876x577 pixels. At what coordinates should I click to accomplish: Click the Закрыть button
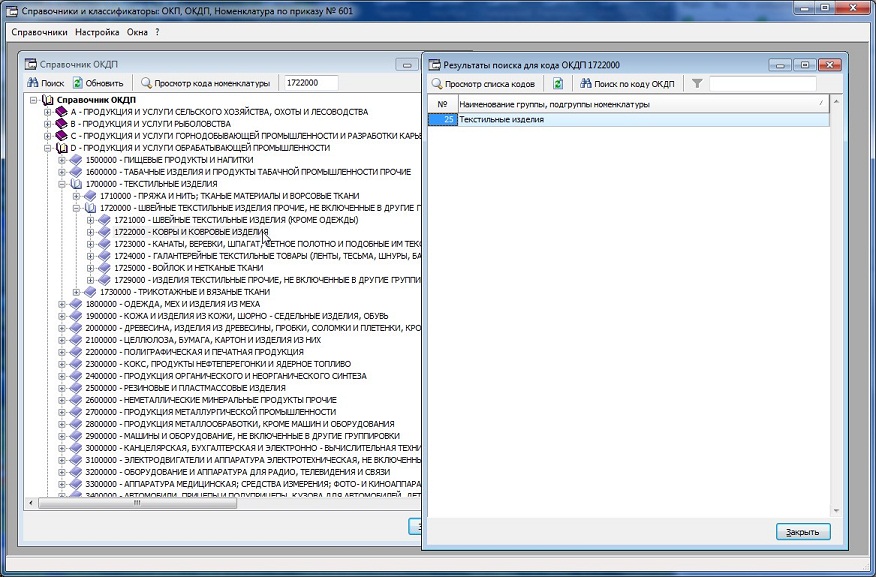click(802, 532)
